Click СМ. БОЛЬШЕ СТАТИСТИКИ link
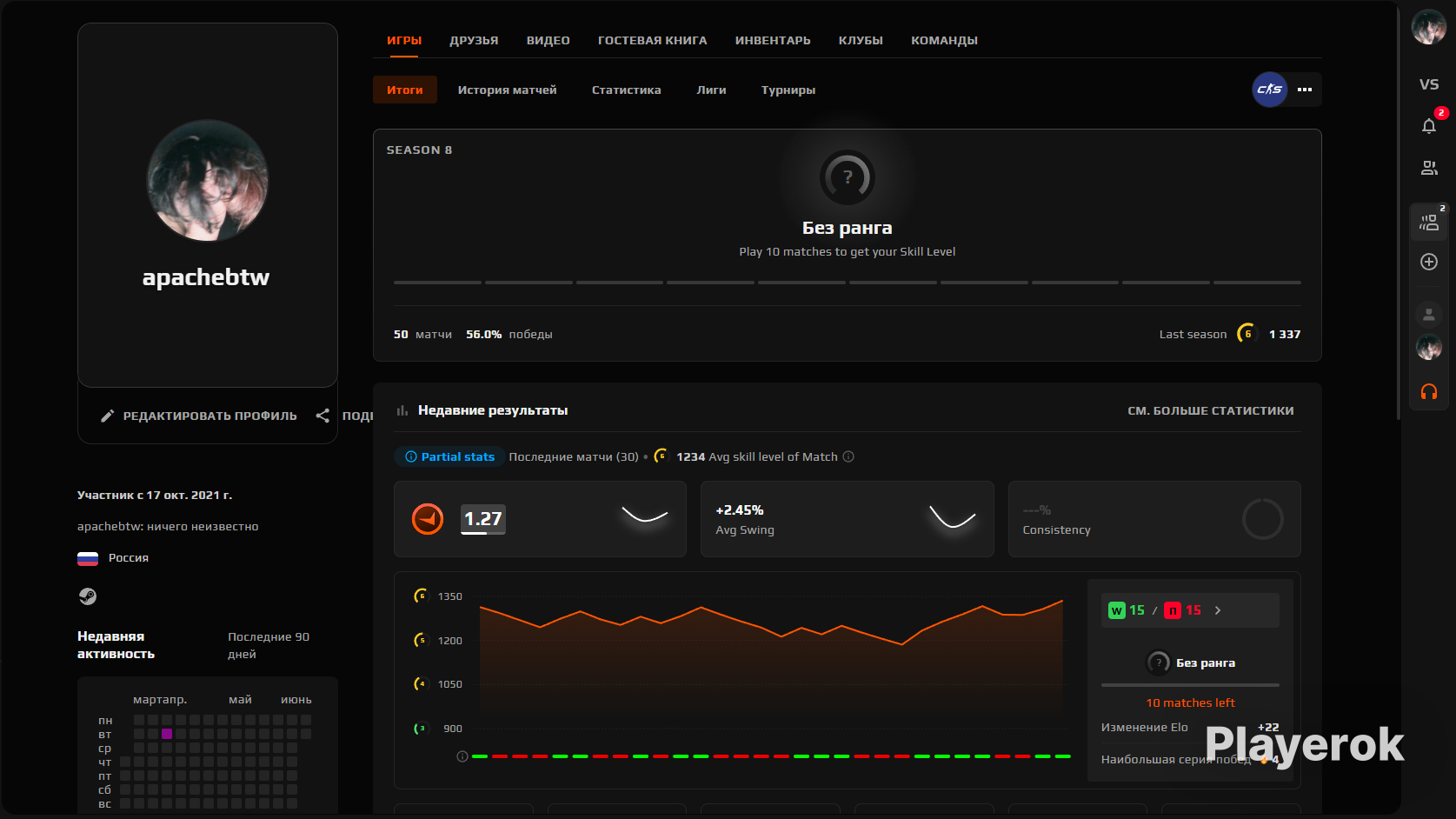This screenshot has height=819, width=1456. (x=1211, y=410)
